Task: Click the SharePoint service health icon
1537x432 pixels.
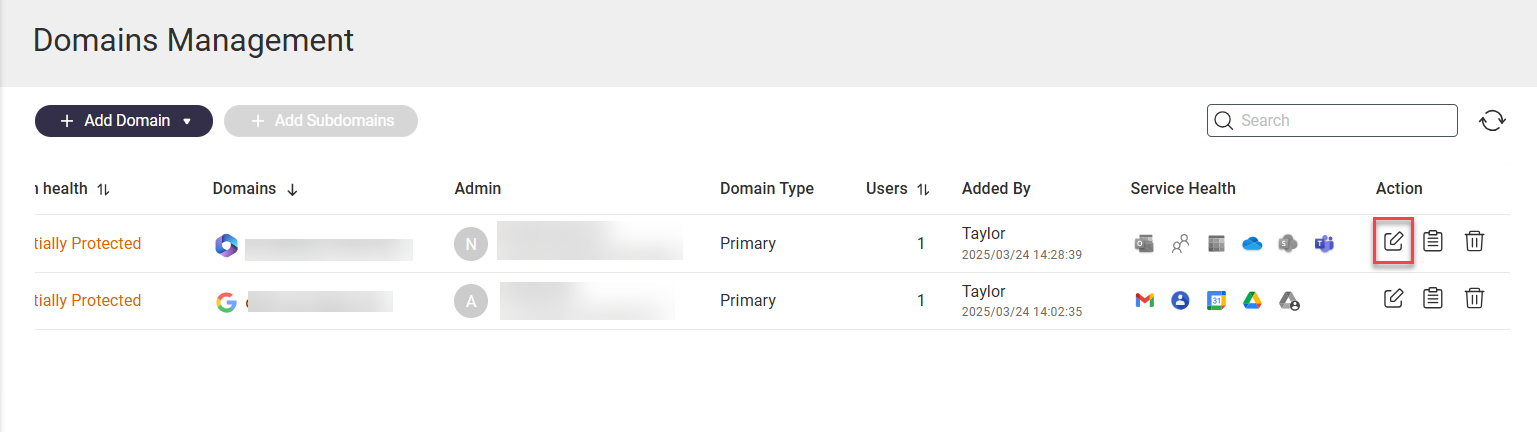Action: pyautogui.click(x=1288, y=243)
